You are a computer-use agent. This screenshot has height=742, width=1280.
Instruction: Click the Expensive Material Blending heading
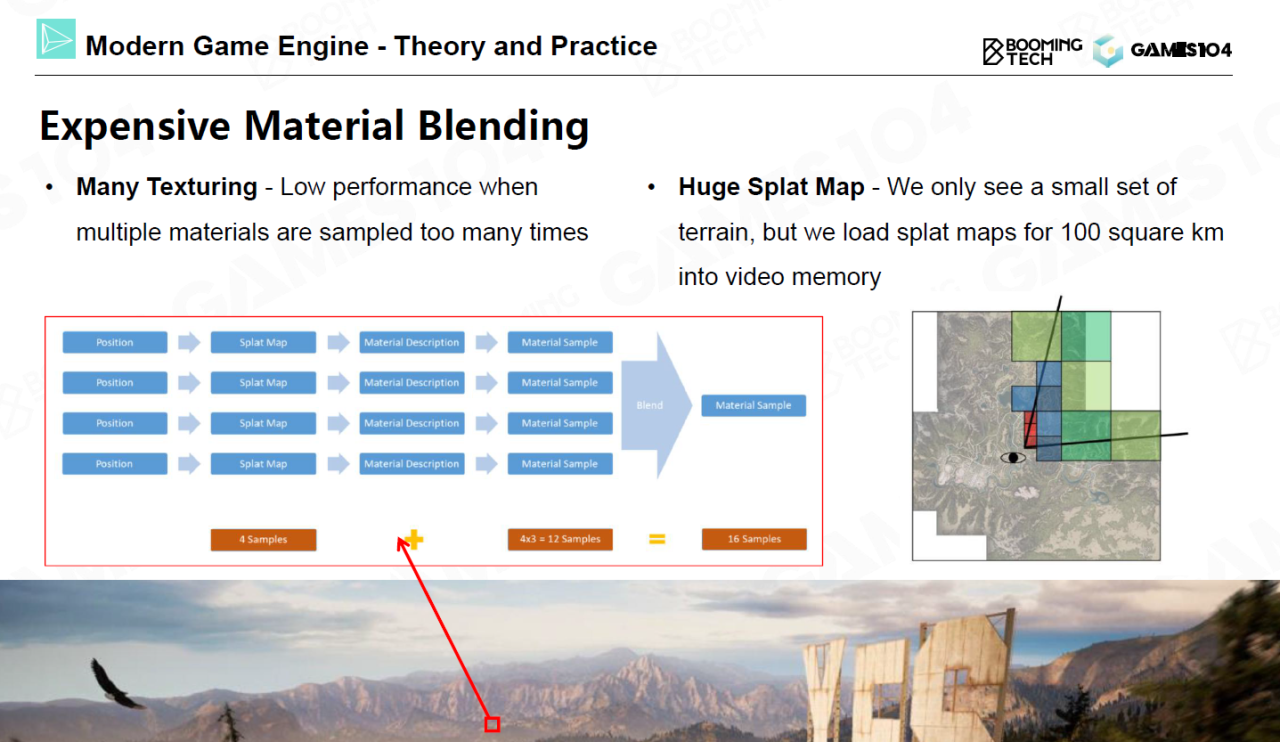pyautogui.click(x=314, y=127)
